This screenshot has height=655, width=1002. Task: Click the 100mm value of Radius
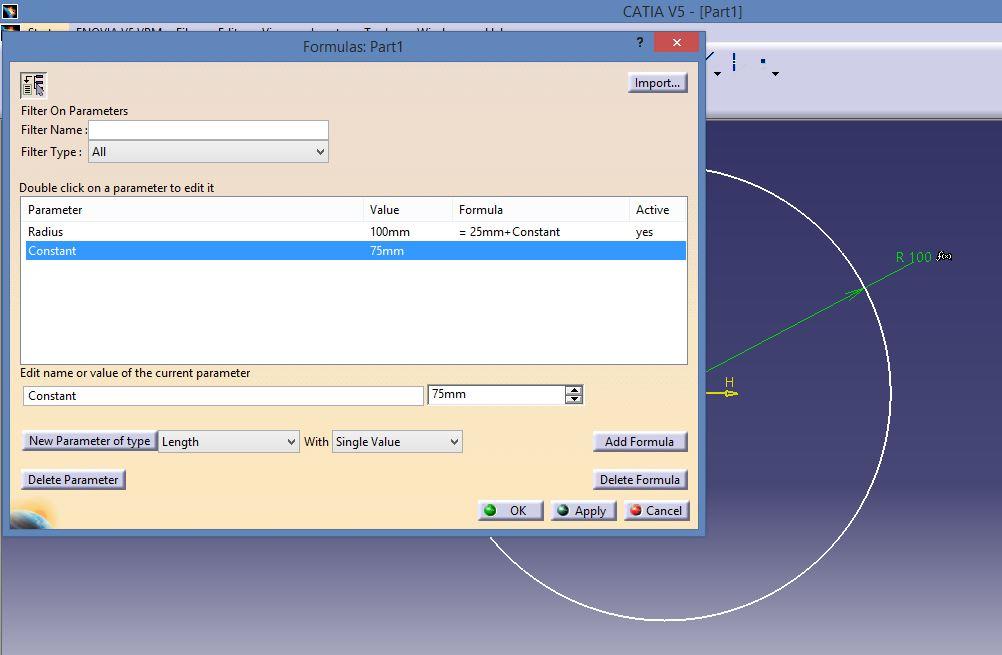(390, 232)
